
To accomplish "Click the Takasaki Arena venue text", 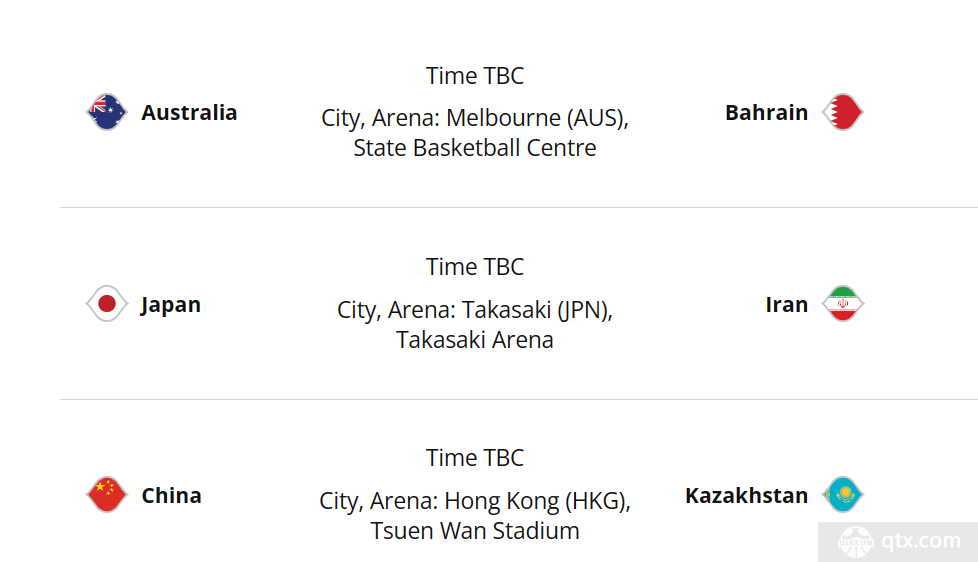I will 475,324.
